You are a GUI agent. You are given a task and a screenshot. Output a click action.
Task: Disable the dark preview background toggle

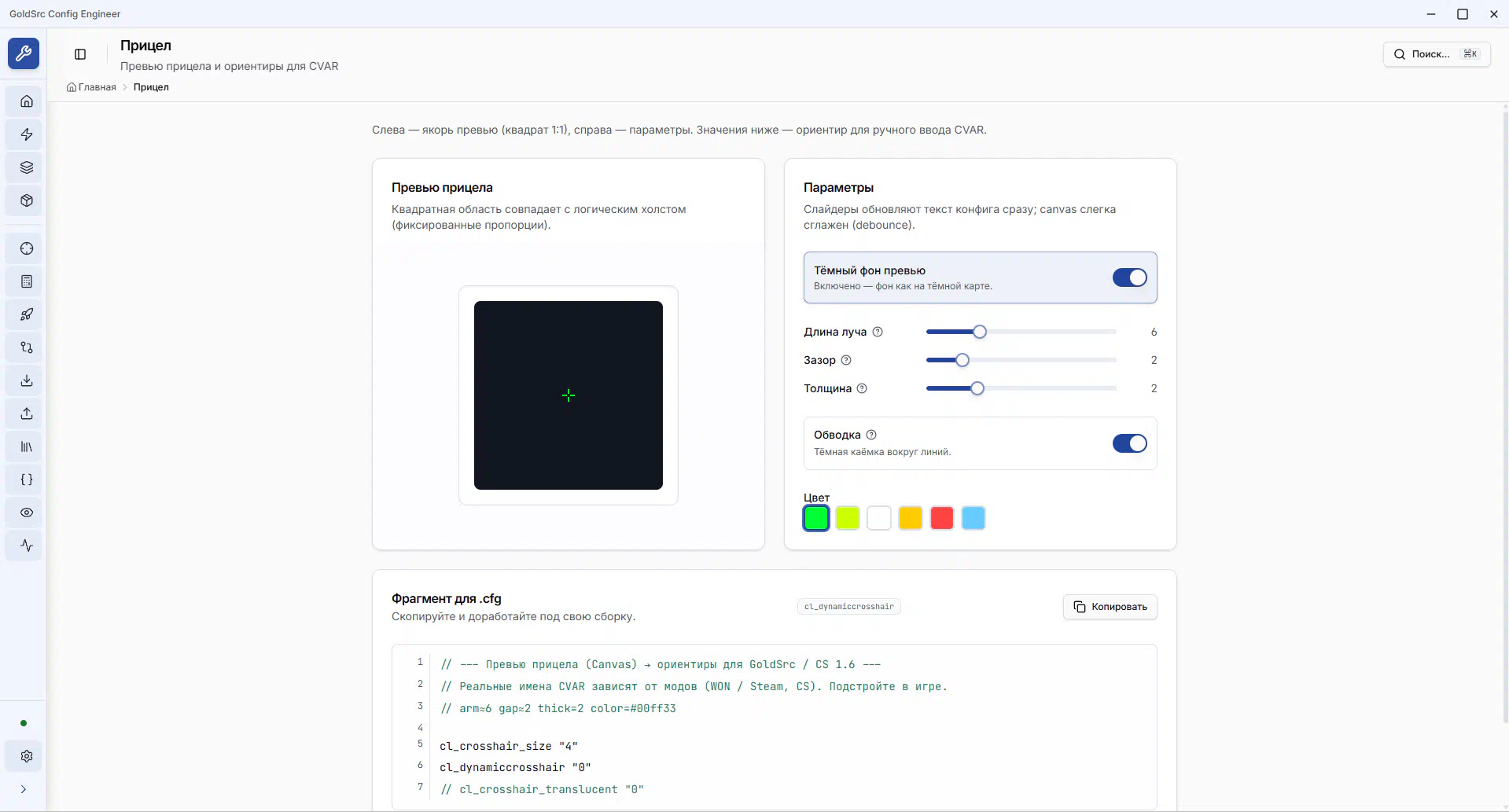1129,277
